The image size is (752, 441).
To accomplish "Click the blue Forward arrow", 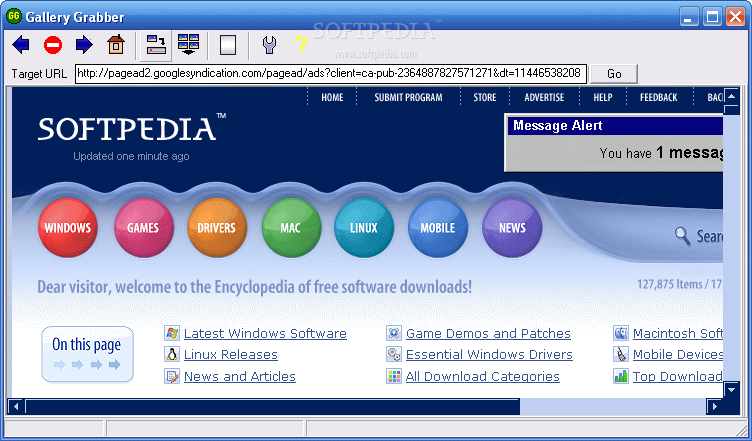I will point(84,45).
